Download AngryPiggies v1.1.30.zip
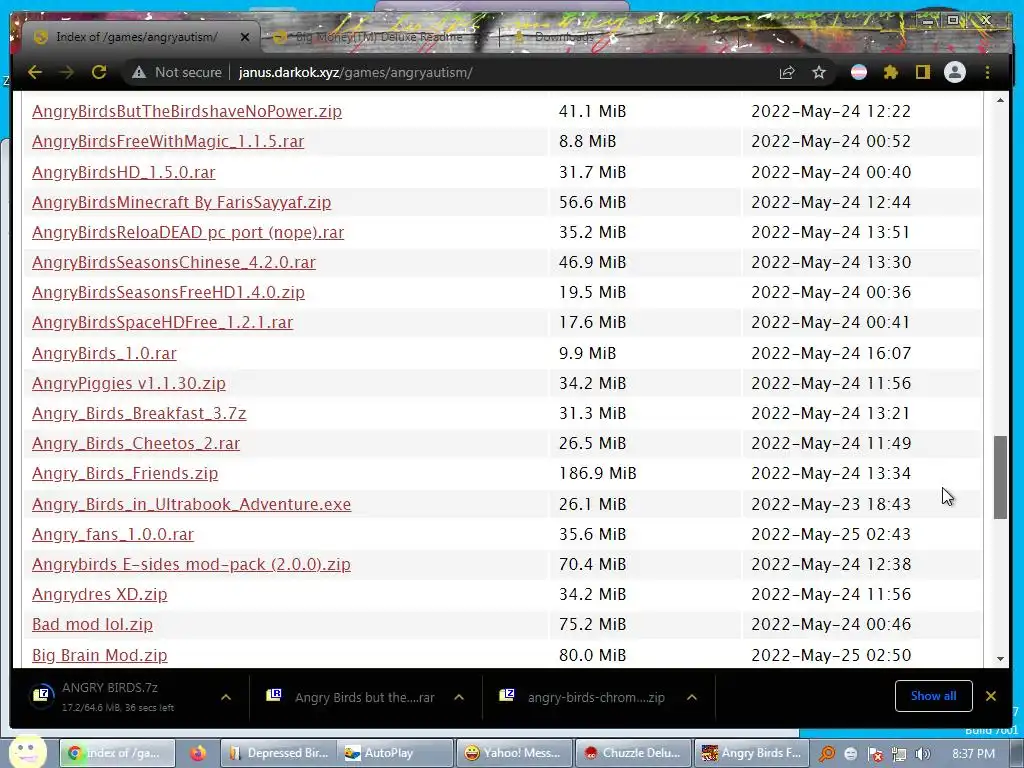The height and width of the screenshot is (768, 1024). click(129, 383)
